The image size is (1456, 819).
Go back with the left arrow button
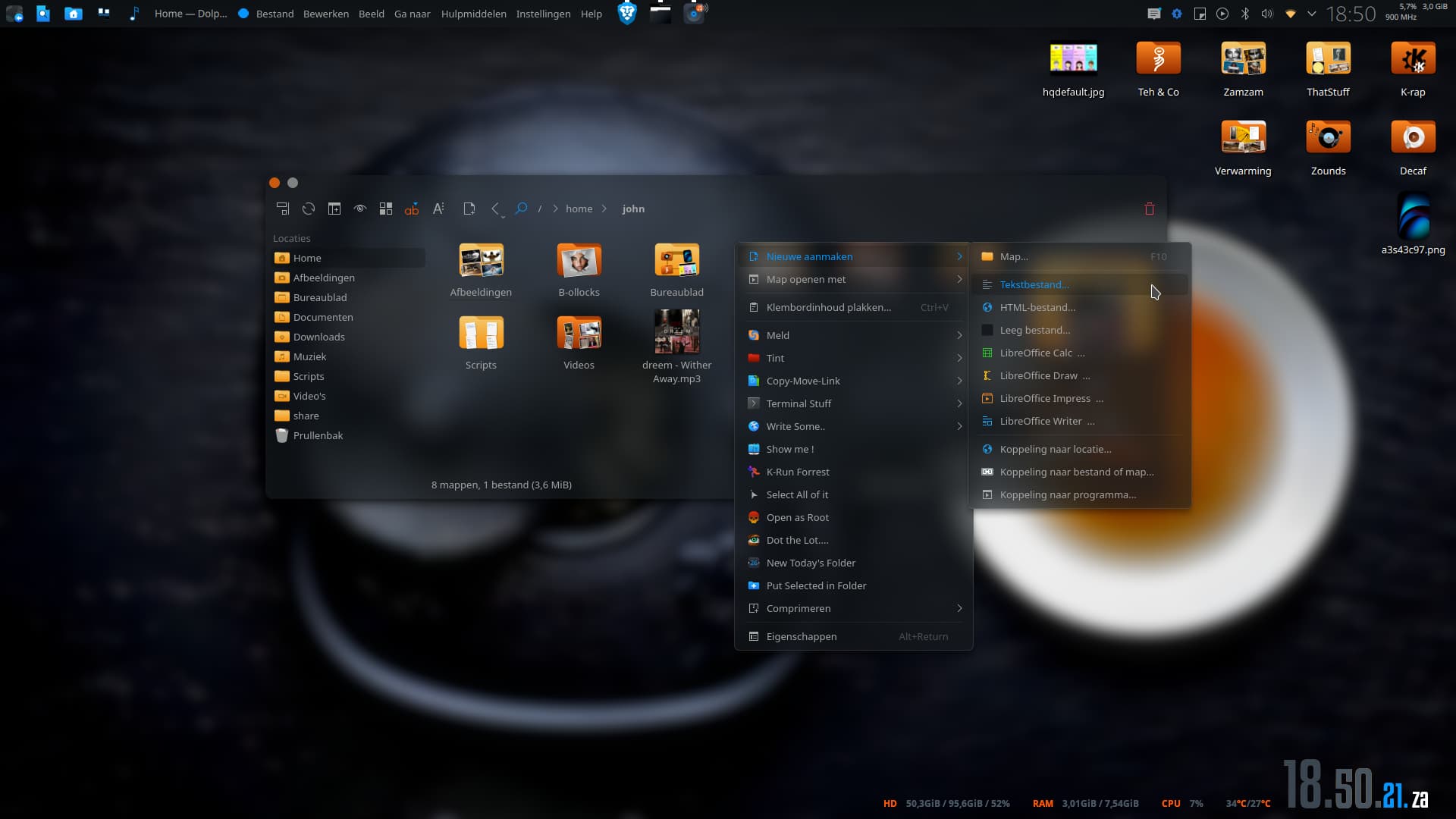(495, 209)
